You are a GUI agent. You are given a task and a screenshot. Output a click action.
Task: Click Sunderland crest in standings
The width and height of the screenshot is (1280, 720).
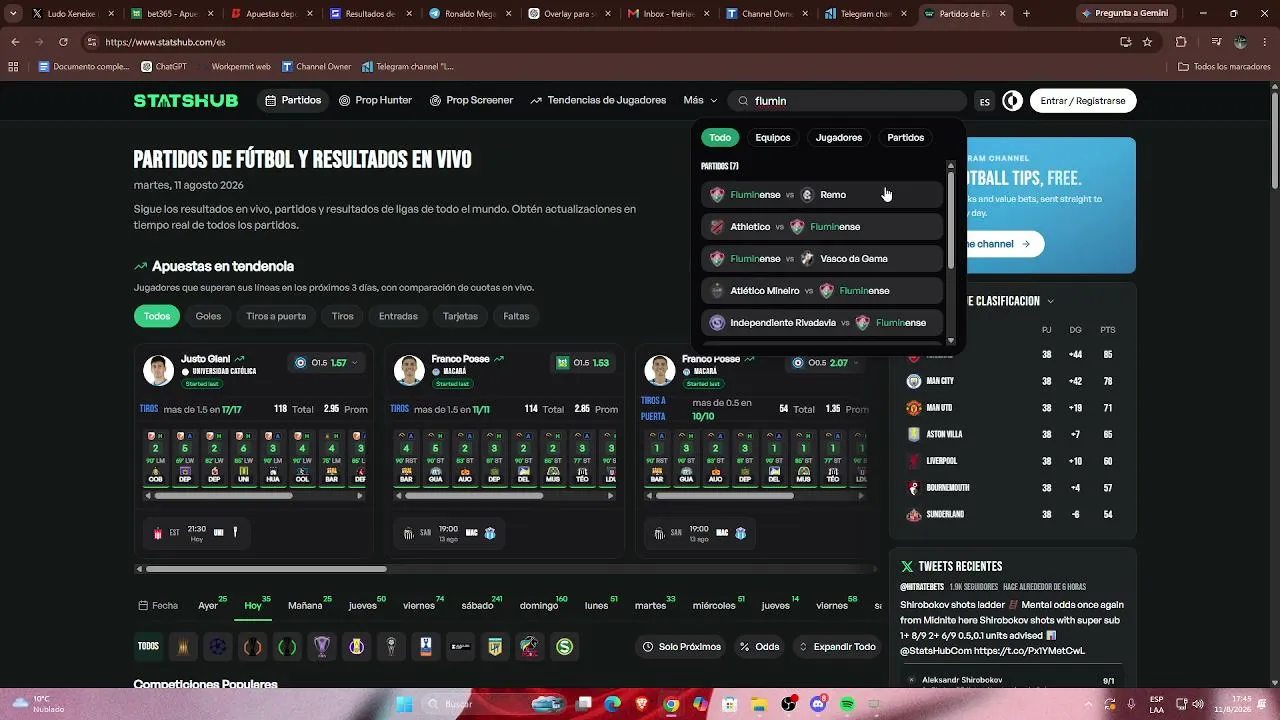tap(913, 515)
